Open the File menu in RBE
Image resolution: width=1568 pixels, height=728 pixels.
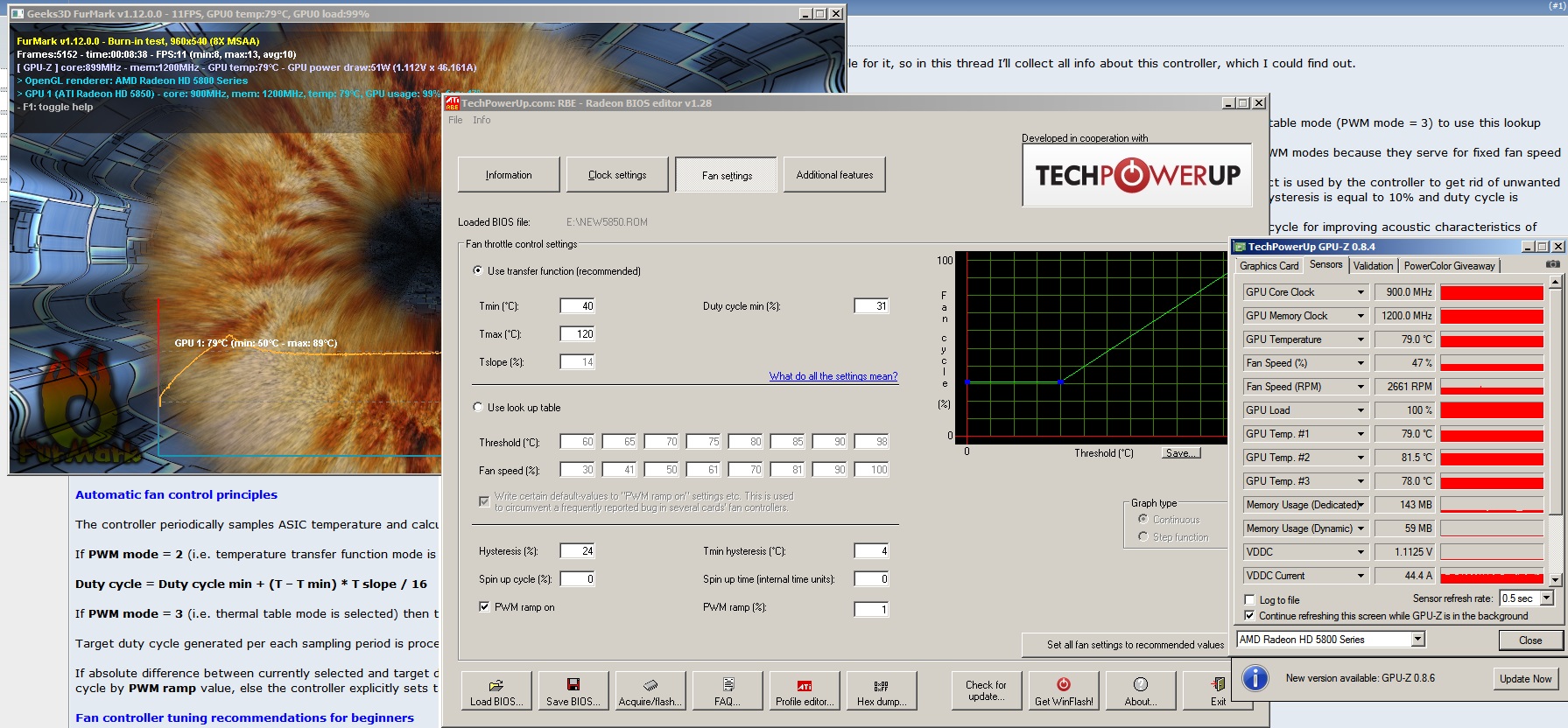tap(455, 121)
